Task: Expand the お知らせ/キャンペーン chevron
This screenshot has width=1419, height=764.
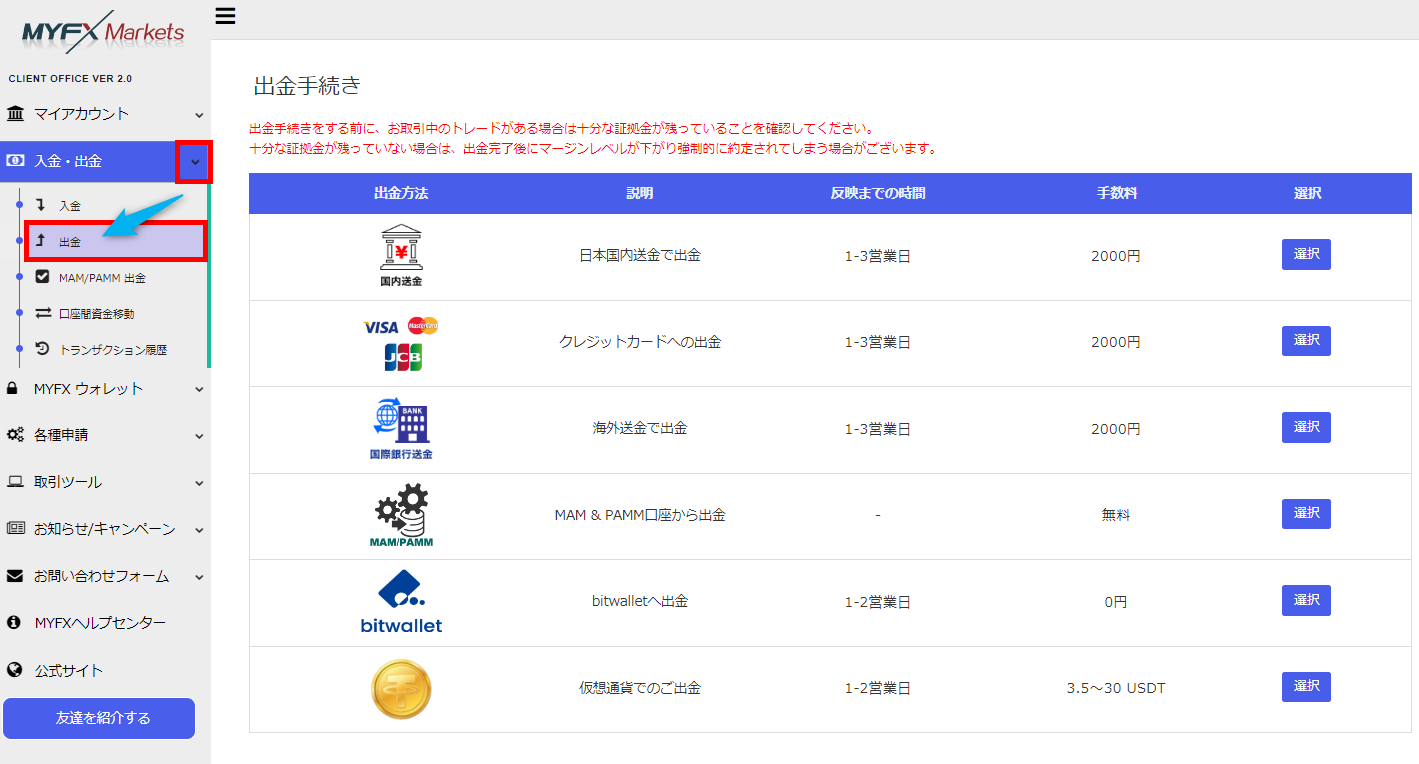Action: pos(199,530)
